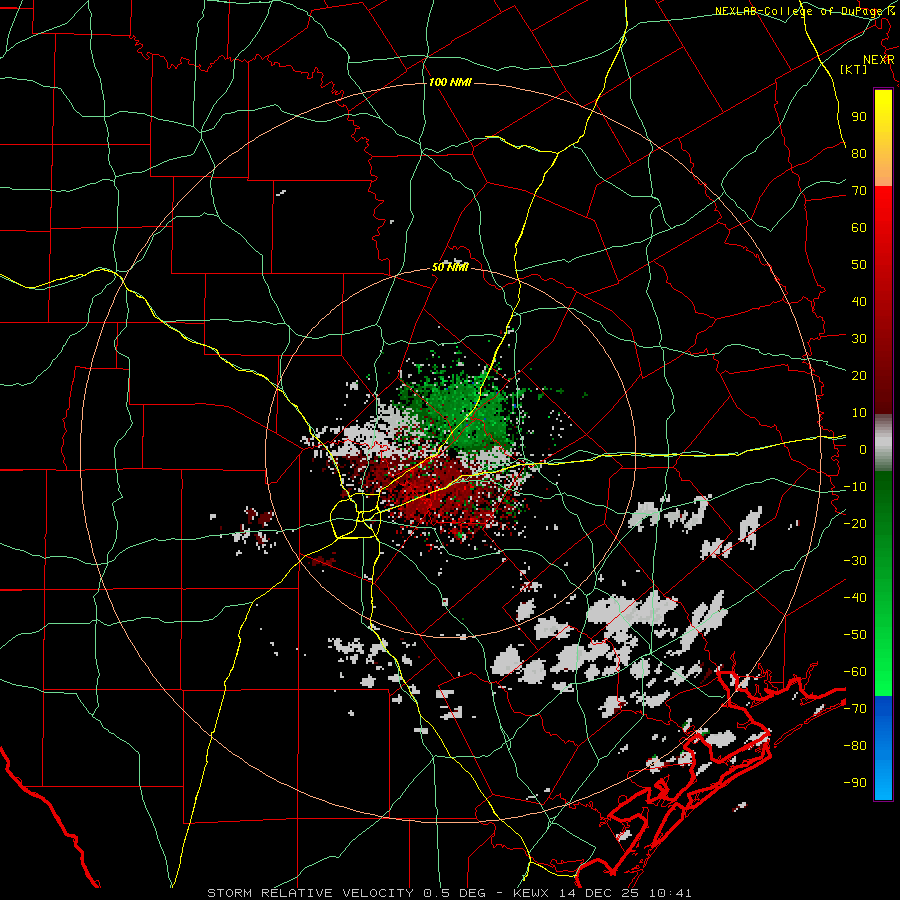
Task: Click the positive 50 scale value
Action: pos(859,265)
